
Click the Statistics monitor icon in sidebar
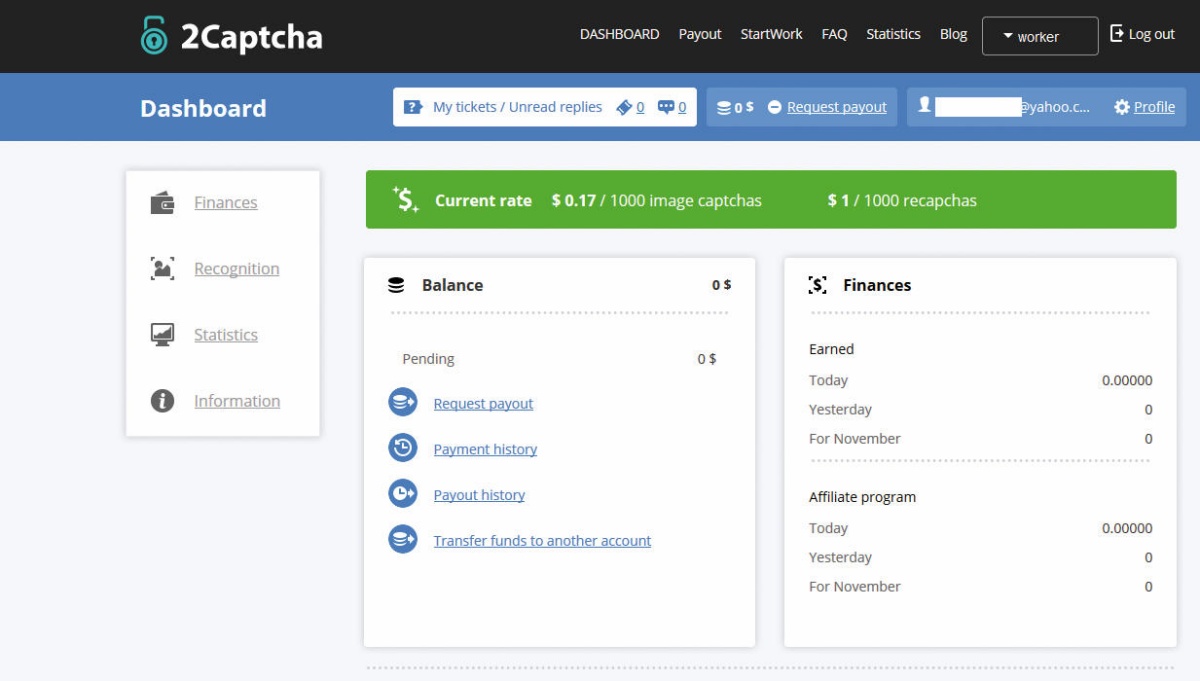coord(162,335)
